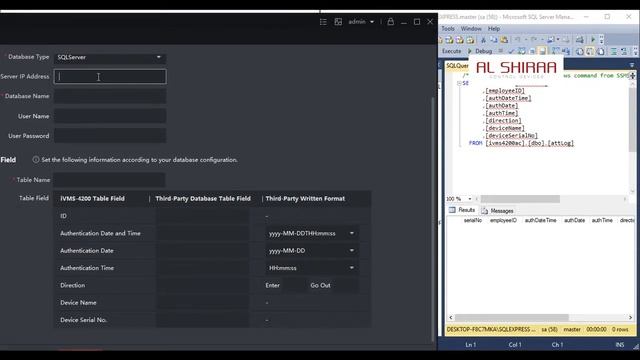Image resolution: width=640 pixels, height=360 pixels.
Task: Open the yyyy-MM-DDTHH:mm:ss format dropdown
Action: (x=312, y=233)
